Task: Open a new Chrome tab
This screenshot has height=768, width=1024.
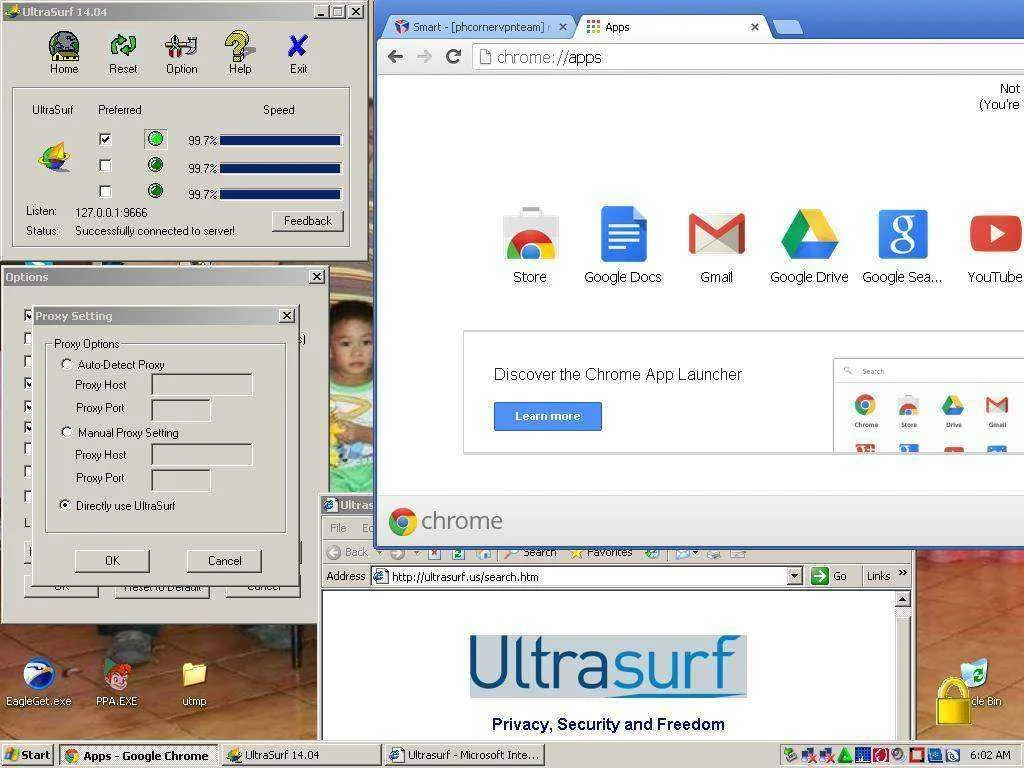Action: click(x=787, y=27)
